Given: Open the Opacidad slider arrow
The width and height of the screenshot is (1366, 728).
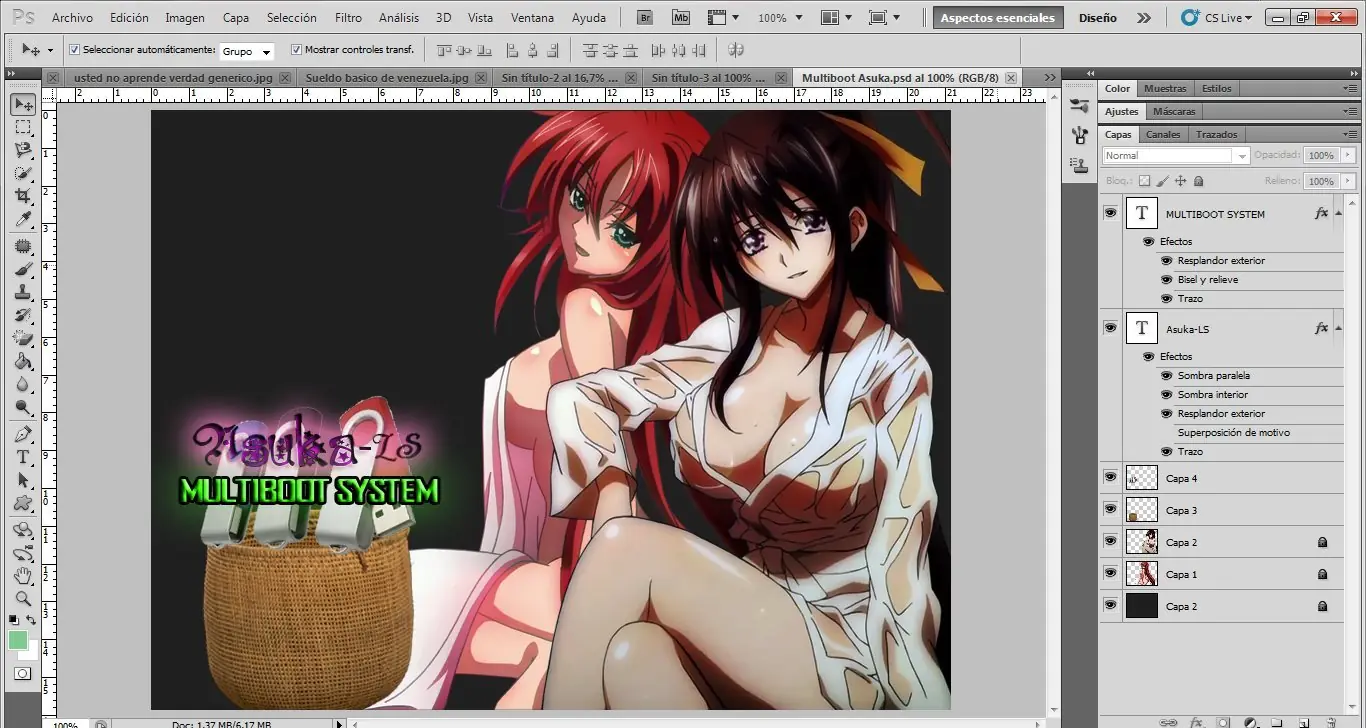Looking at the screenshot, I should [1348, 156].
